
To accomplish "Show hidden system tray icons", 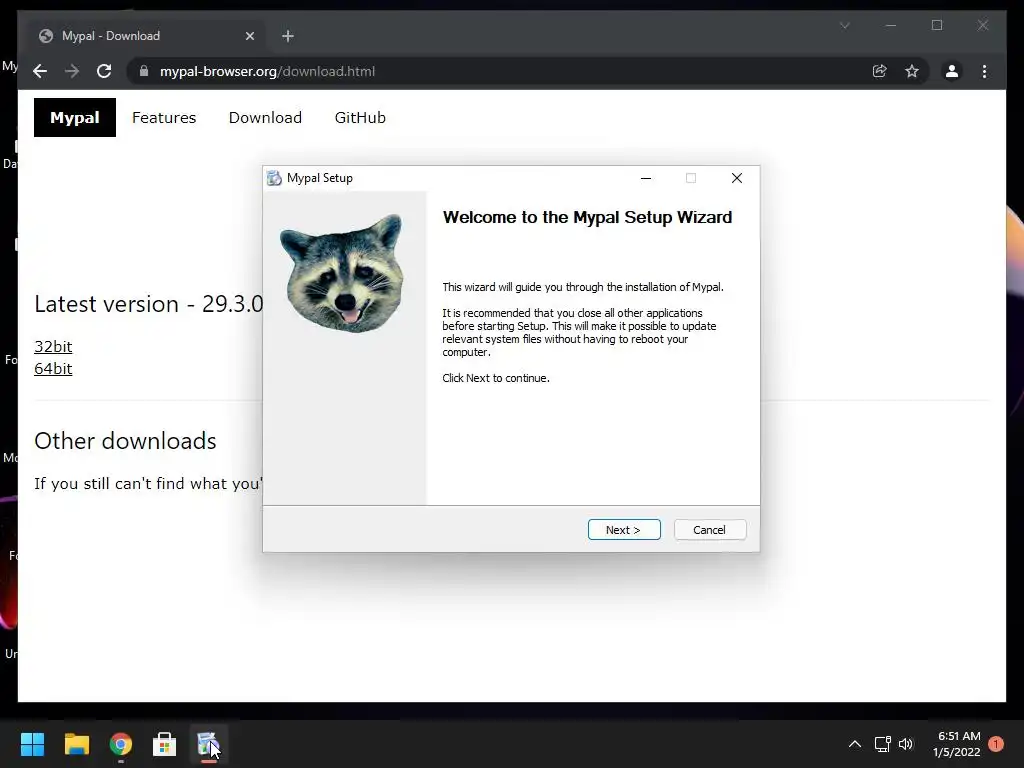I will coord(854,744).
